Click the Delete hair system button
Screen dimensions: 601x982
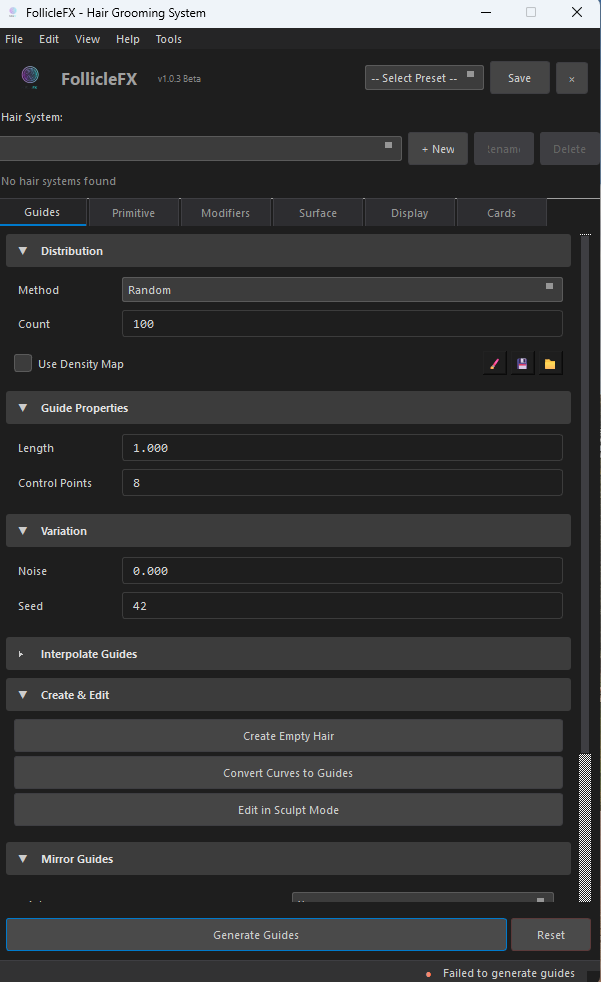(x=569, y=148)
